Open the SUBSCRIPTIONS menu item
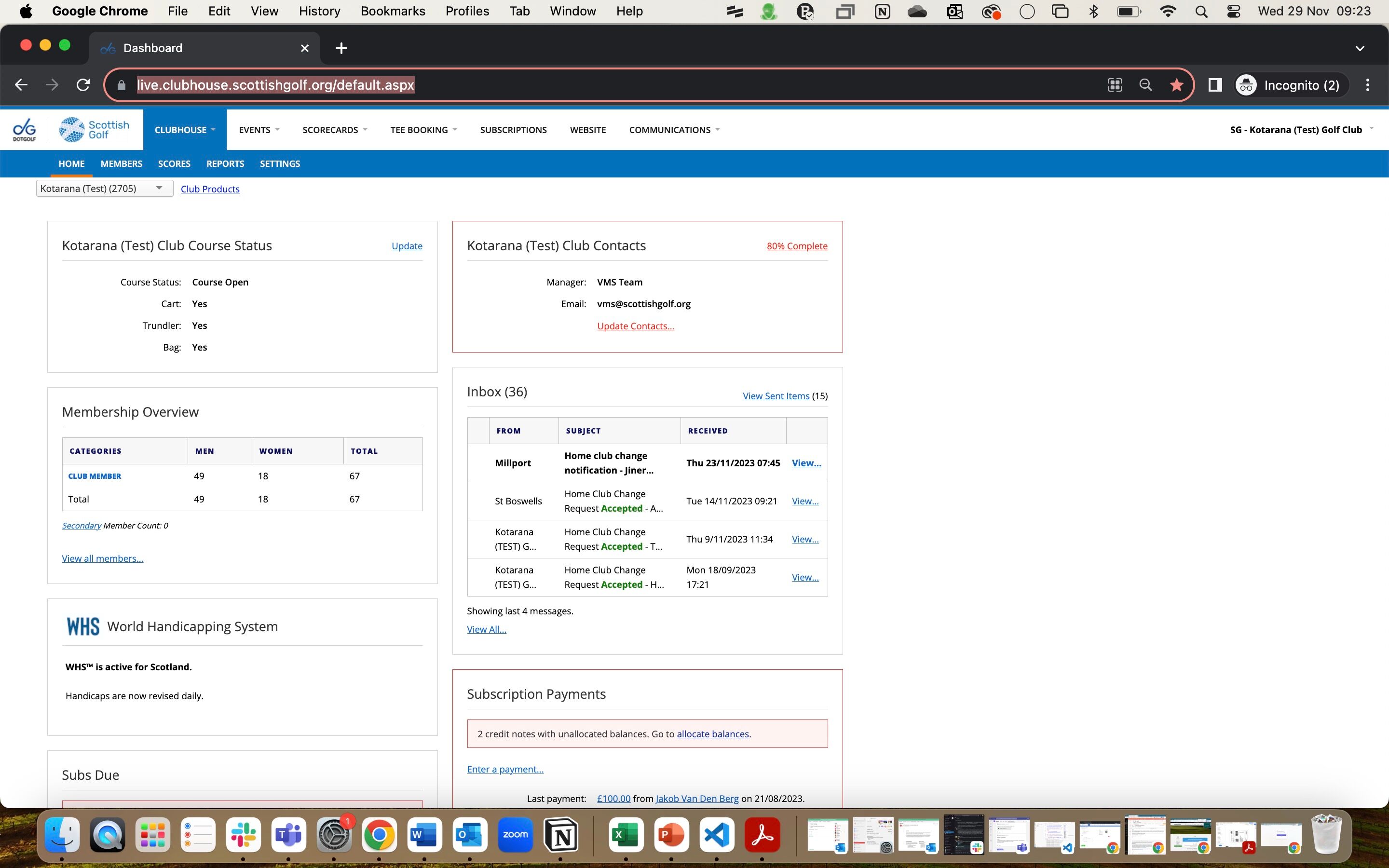This screenshot has height=868, width=1389. [x=513, y=130]
